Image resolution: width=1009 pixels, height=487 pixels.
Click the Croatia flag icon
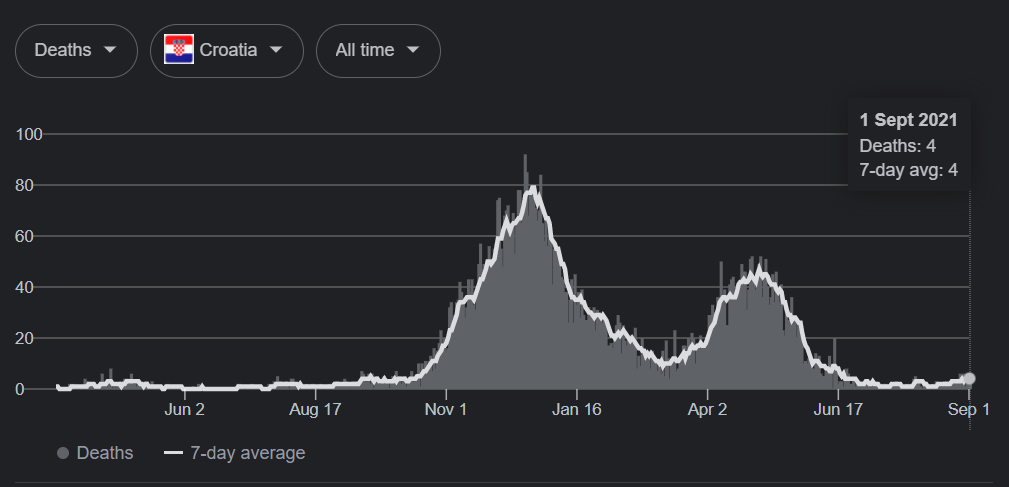coord(179,50)
